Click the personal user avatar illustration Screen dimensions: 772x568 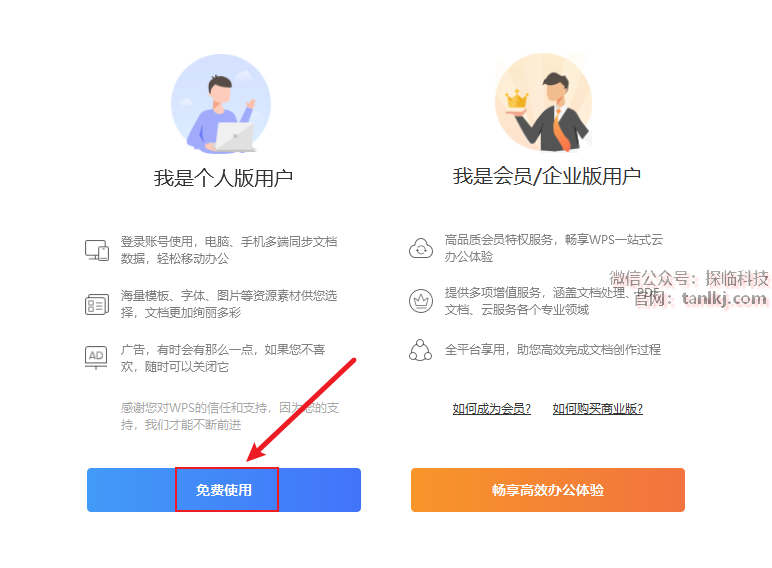click(x=221, y=104)
